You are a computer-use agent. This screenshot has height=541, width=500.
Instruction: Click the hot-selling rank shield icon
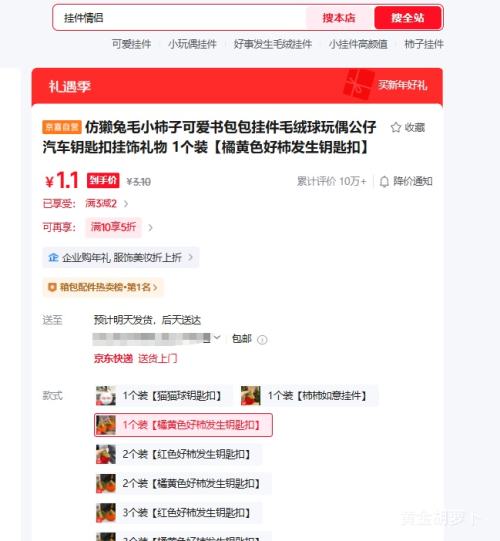click(52, 287)
